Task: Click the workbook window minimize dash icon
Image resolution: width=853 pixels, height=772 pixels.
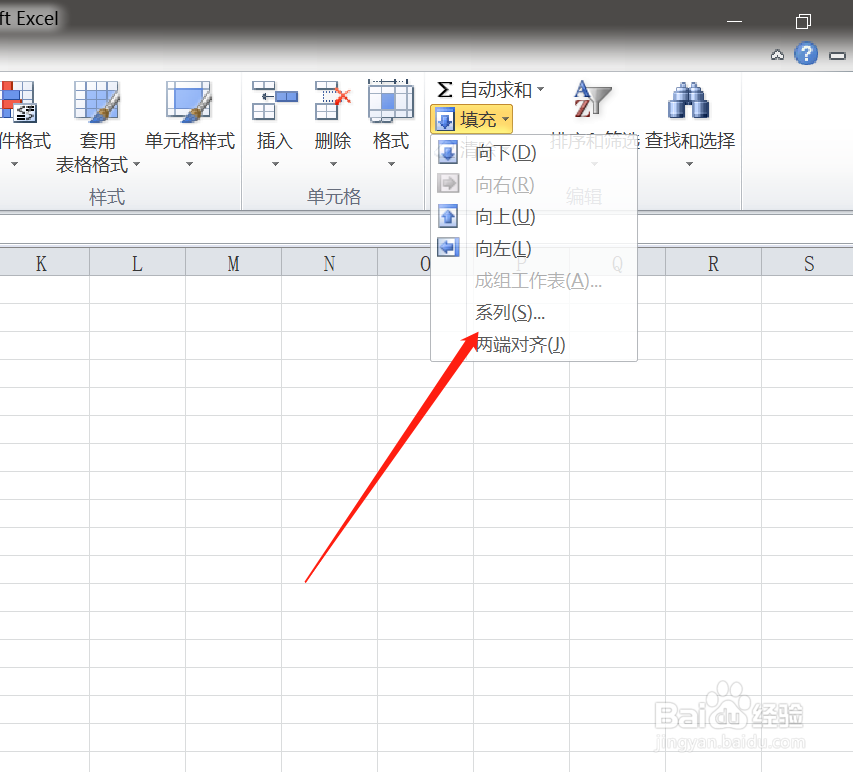Action: point(837,55)
